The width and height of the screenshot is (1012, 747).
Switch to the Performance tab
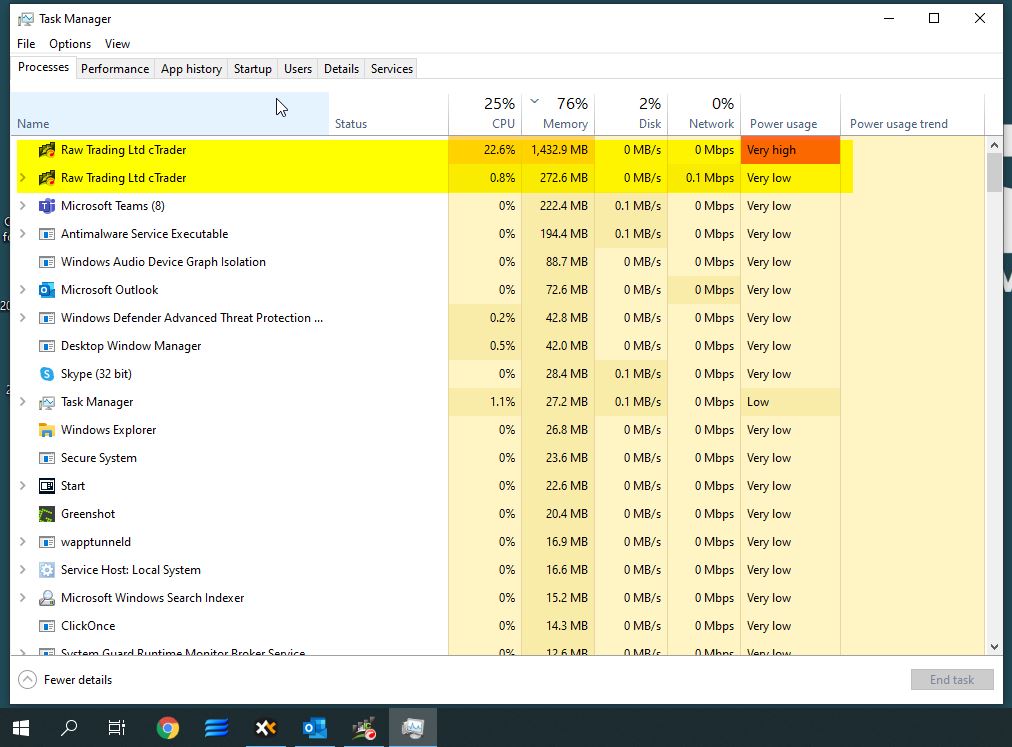[x=115, y=68]
